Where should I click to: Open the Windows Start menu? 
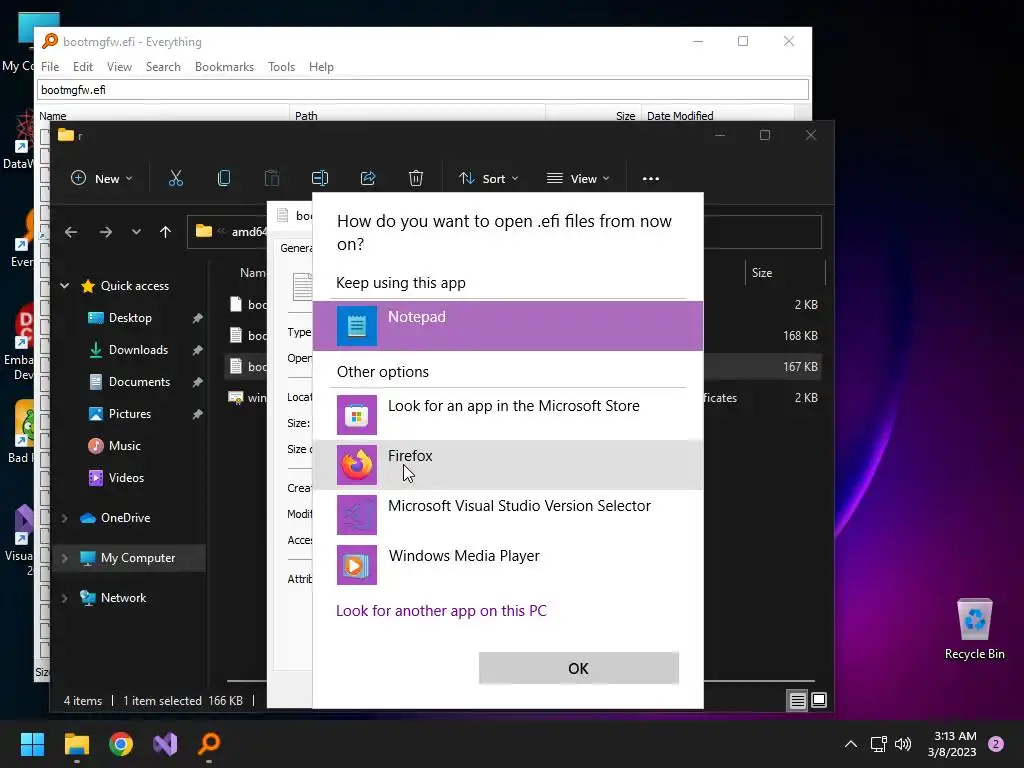click(x=32, y=744)
